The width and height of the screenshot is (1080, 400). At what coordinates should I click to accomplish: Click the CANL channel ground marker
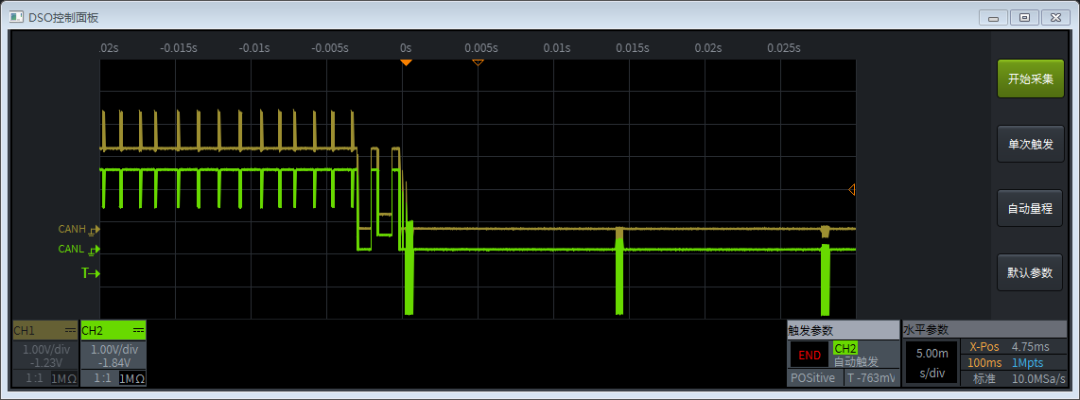coord(96,250)
